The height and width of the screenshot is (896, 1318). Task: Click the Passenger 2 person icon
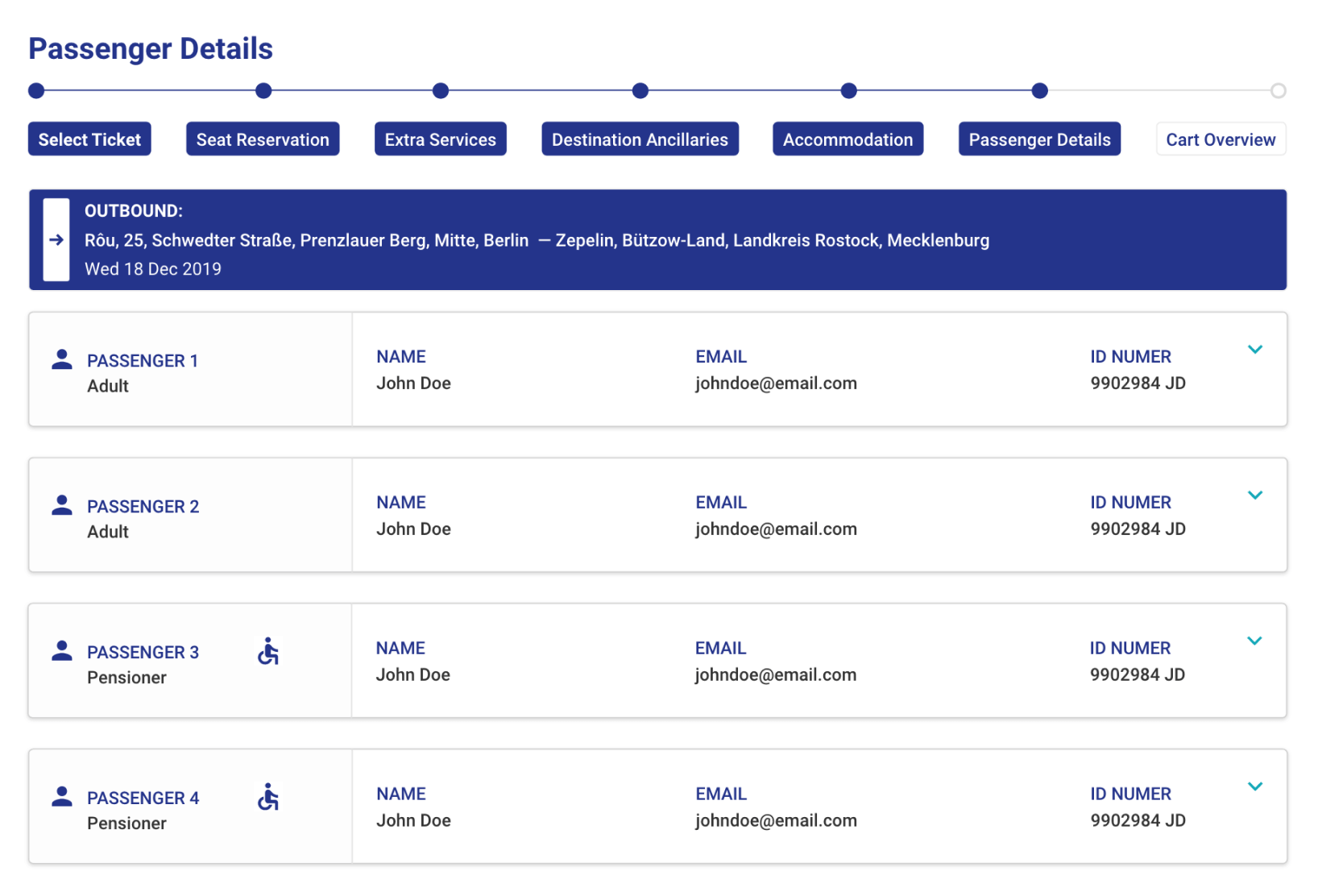[x=62, y=505]
